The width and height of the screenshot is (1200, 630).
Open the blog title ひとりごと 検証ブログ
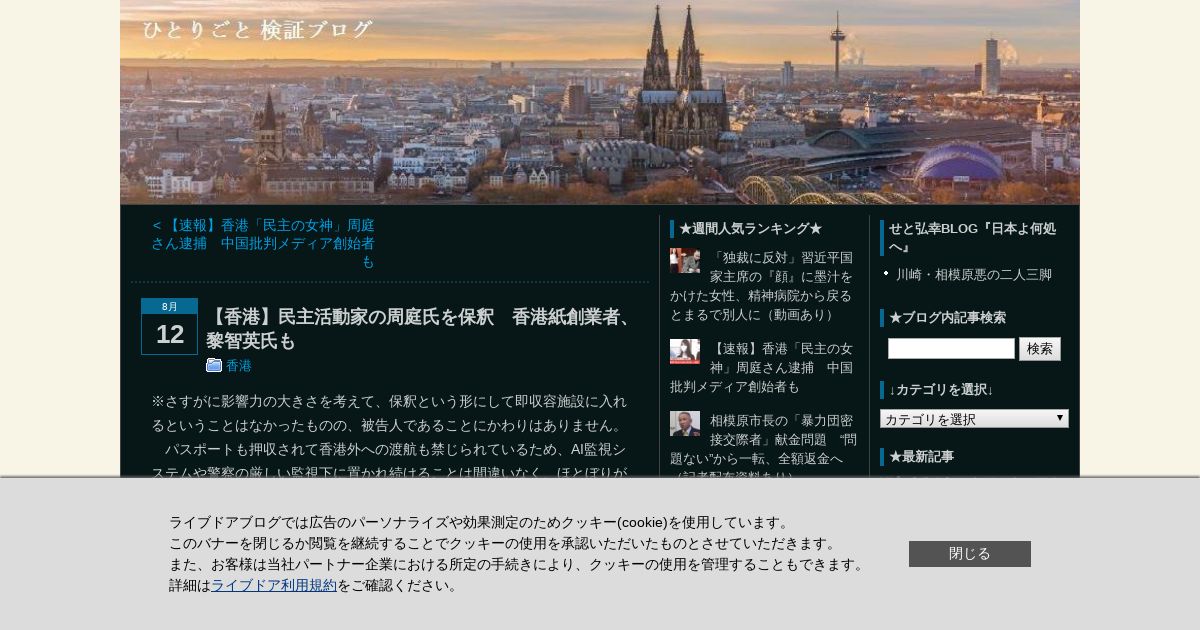[x=258, y=30]
